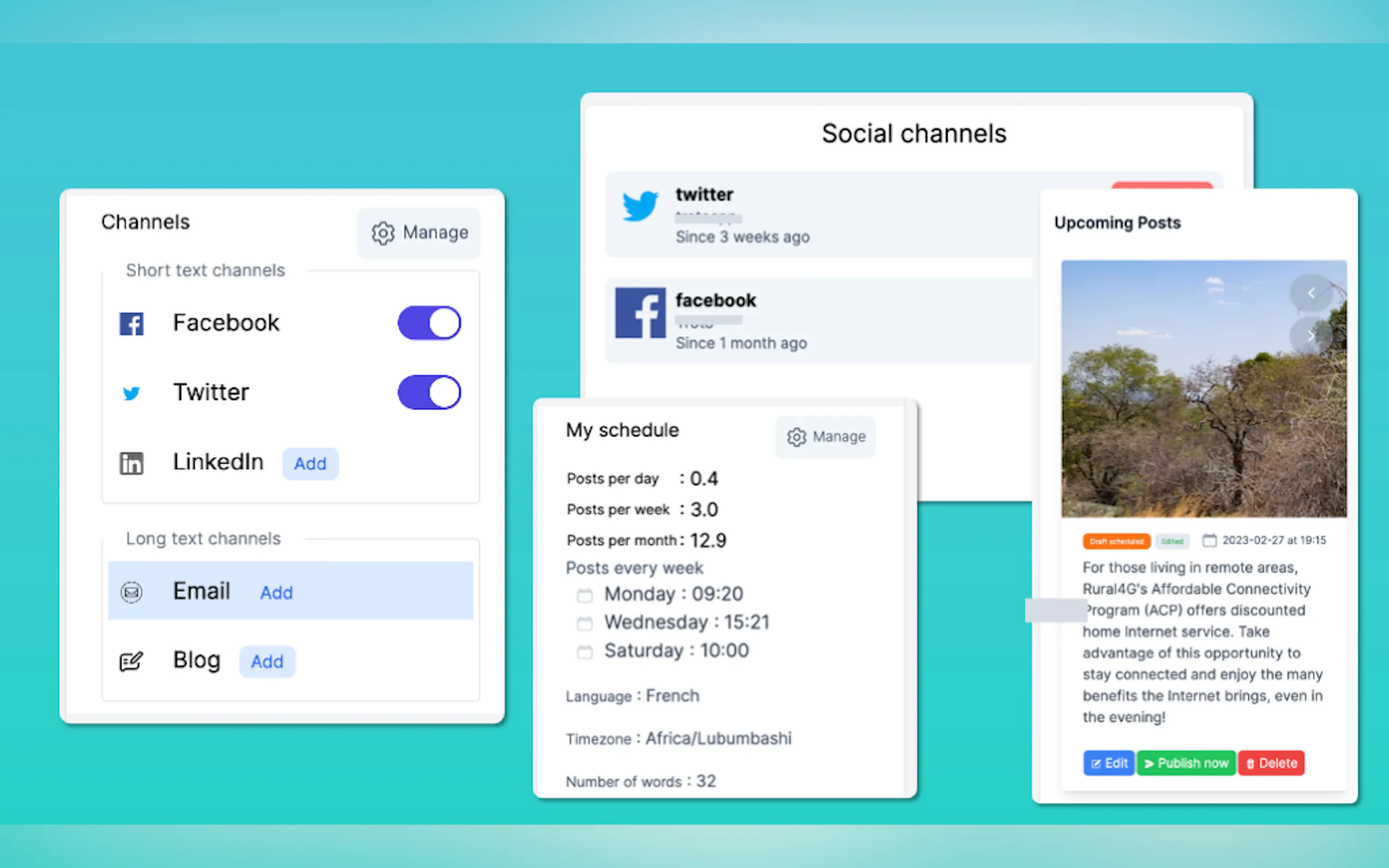Image resolution: width=1389 pixels, height=868 pixels.
Task: Click the calendar icon next to post date
Action: (x=1209, y=540)
